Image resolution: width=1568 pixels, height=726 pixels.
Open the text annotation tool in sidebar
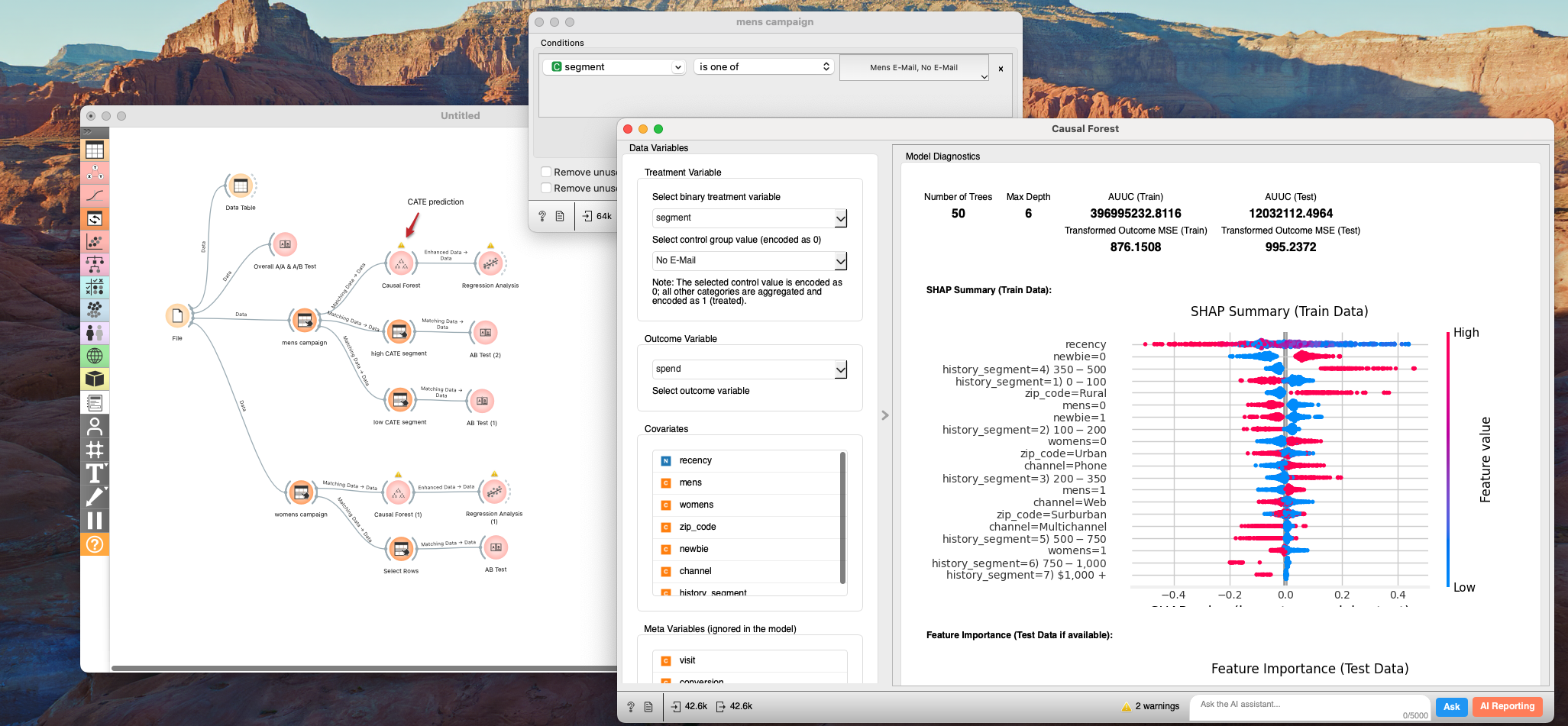coord(95,473)
